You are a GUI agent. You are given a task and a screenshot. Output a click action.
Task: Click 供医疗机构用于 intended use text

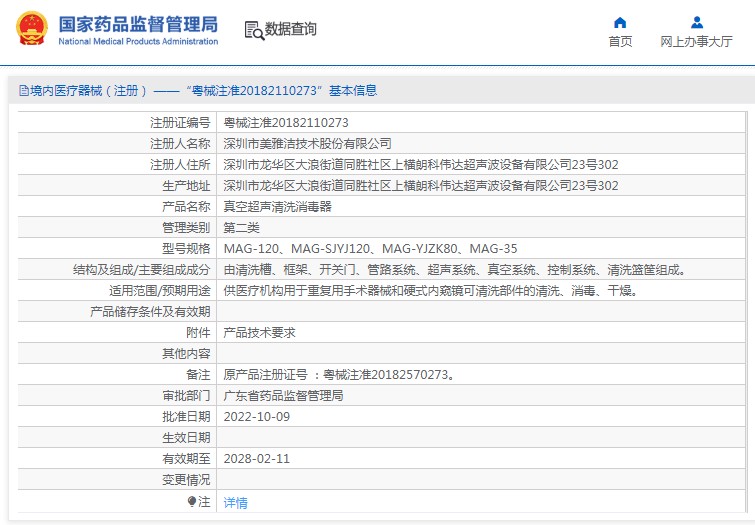pos(431,291)
